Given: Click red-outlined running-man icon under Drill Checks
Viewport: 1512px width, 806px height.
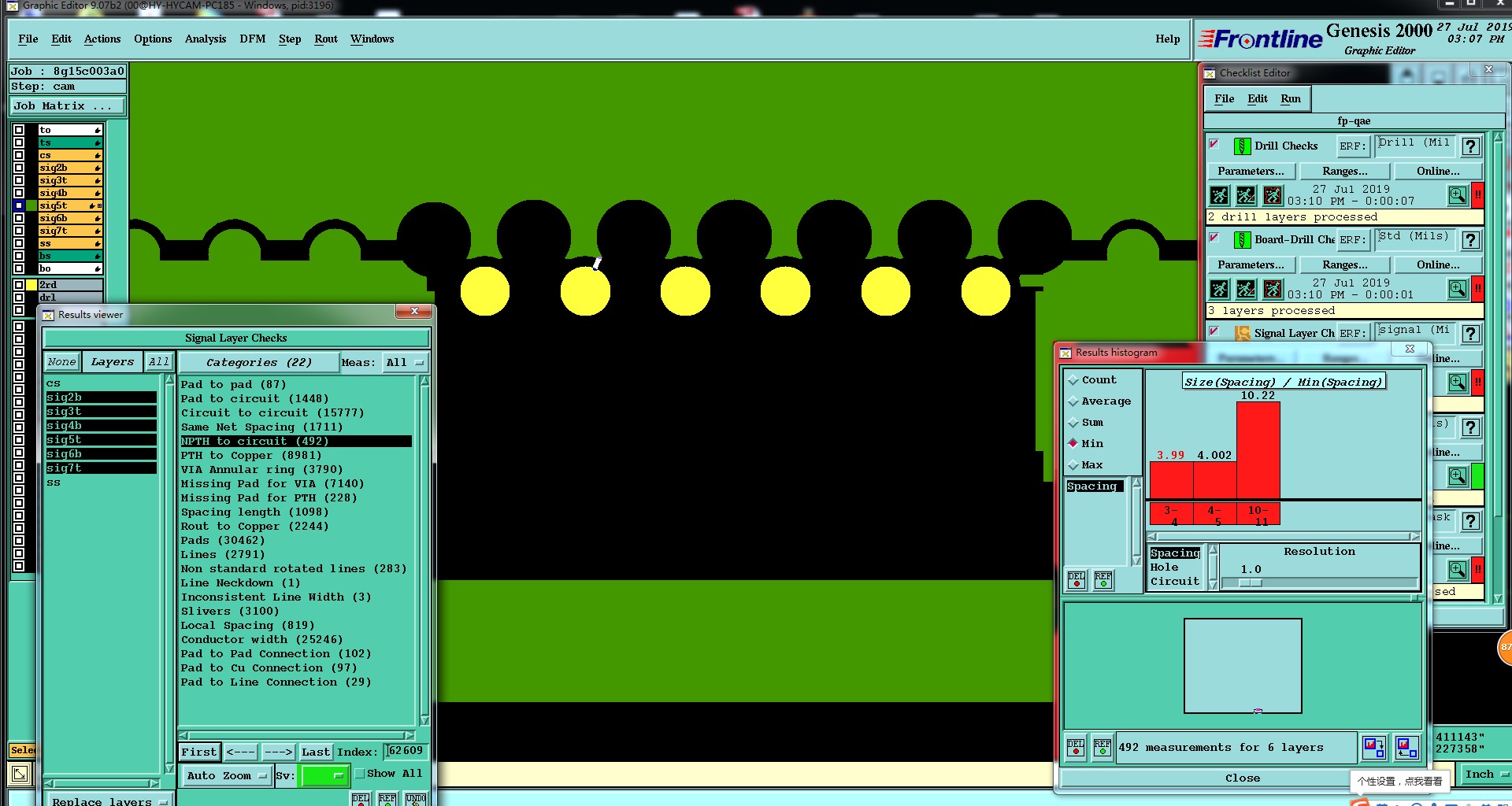Looking at the screenshot, I should 1273,195.
